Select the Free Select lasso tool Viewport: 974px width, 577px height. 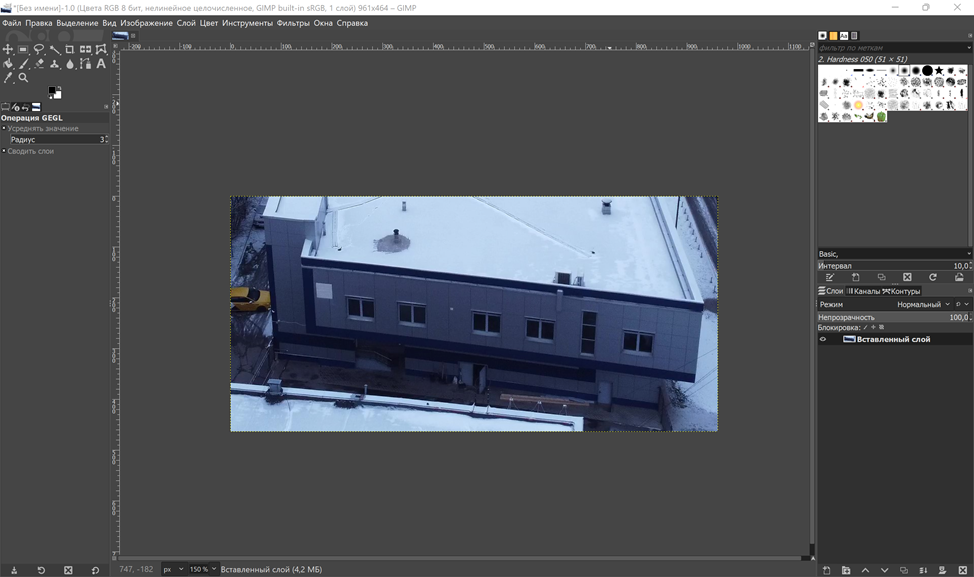click(39, 49)
